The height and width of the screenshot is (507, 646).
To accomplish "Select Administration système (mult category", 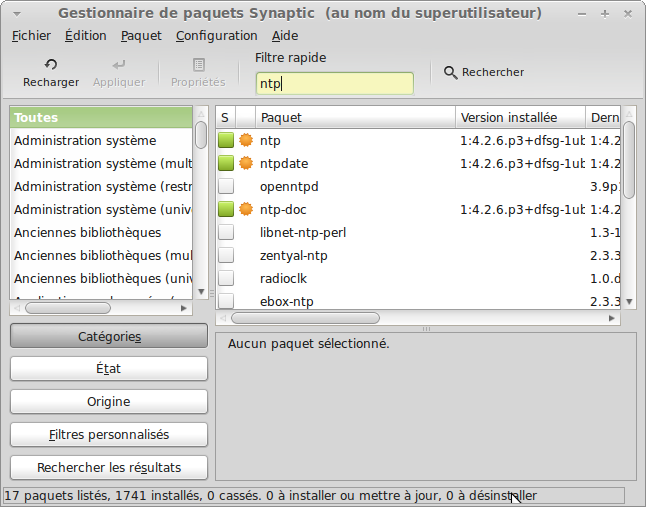I will click(101, 164).
